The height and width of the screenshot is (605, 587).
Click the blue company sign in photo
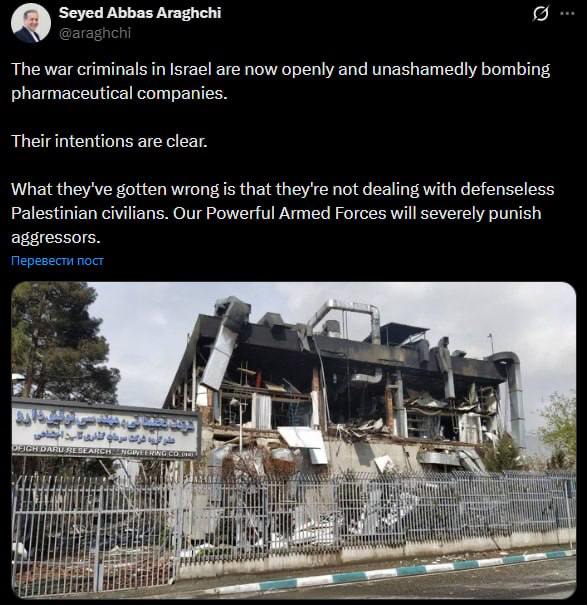(105, 429)
